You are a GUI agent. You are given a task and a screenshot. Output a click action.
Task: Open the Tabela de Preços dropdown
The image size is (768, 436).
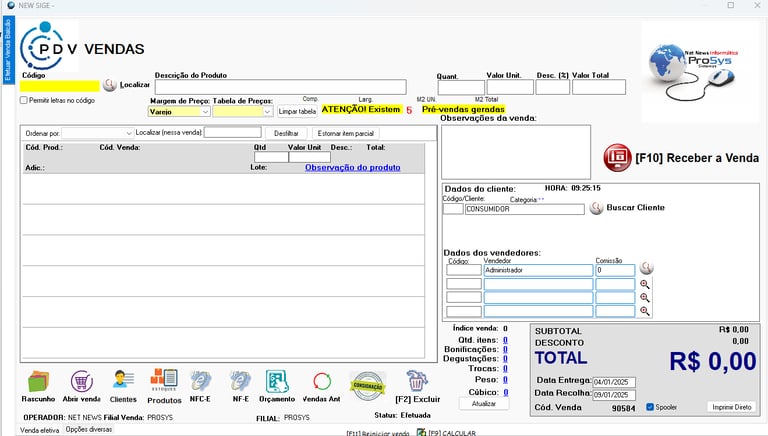267,112
